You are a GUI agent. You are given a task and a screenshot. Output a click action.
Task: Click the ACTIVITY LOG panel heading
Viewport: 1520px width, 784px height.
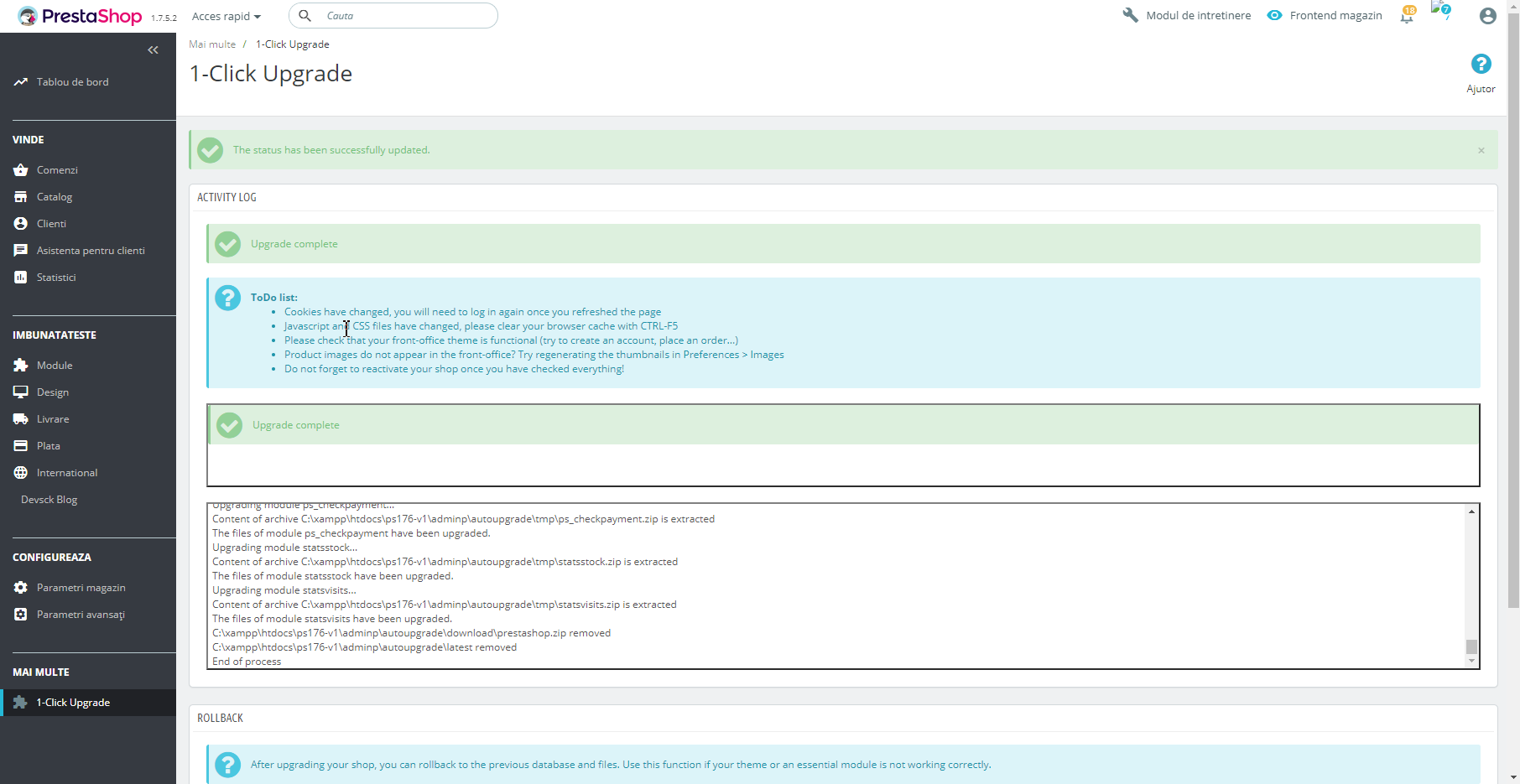[226, 198]
